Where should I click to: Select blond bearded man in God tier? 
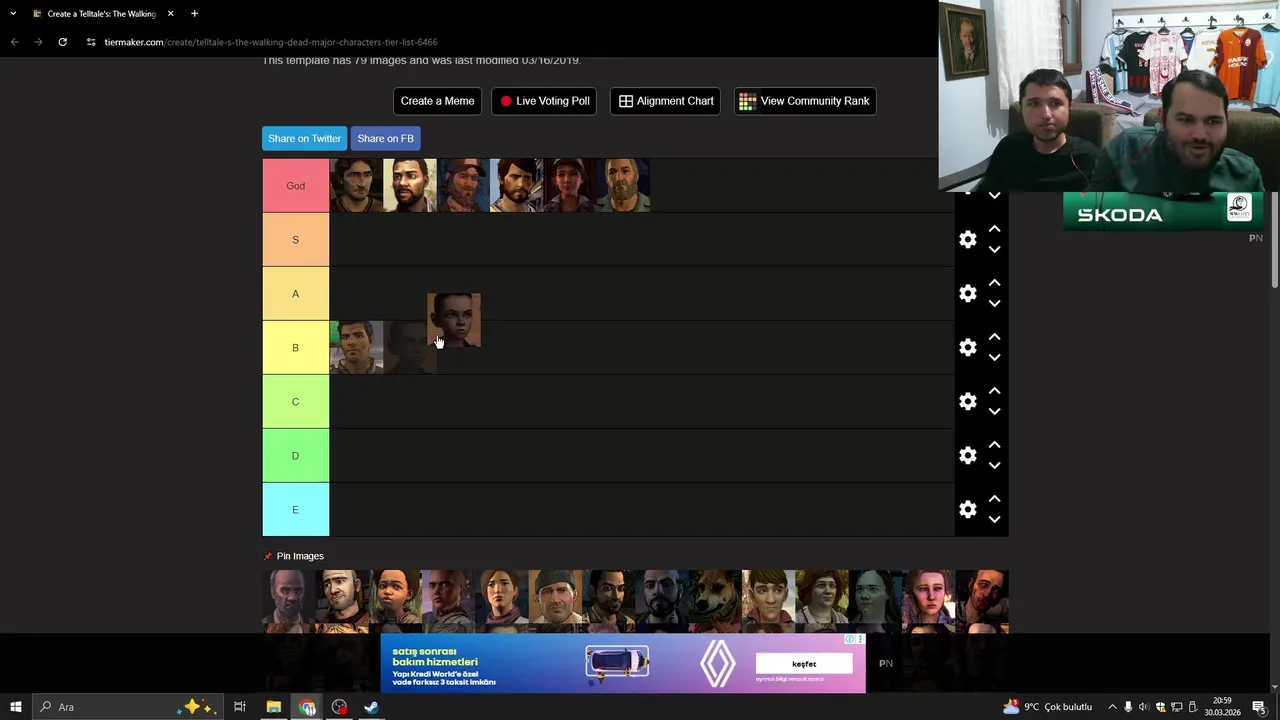tap(624, 186)
